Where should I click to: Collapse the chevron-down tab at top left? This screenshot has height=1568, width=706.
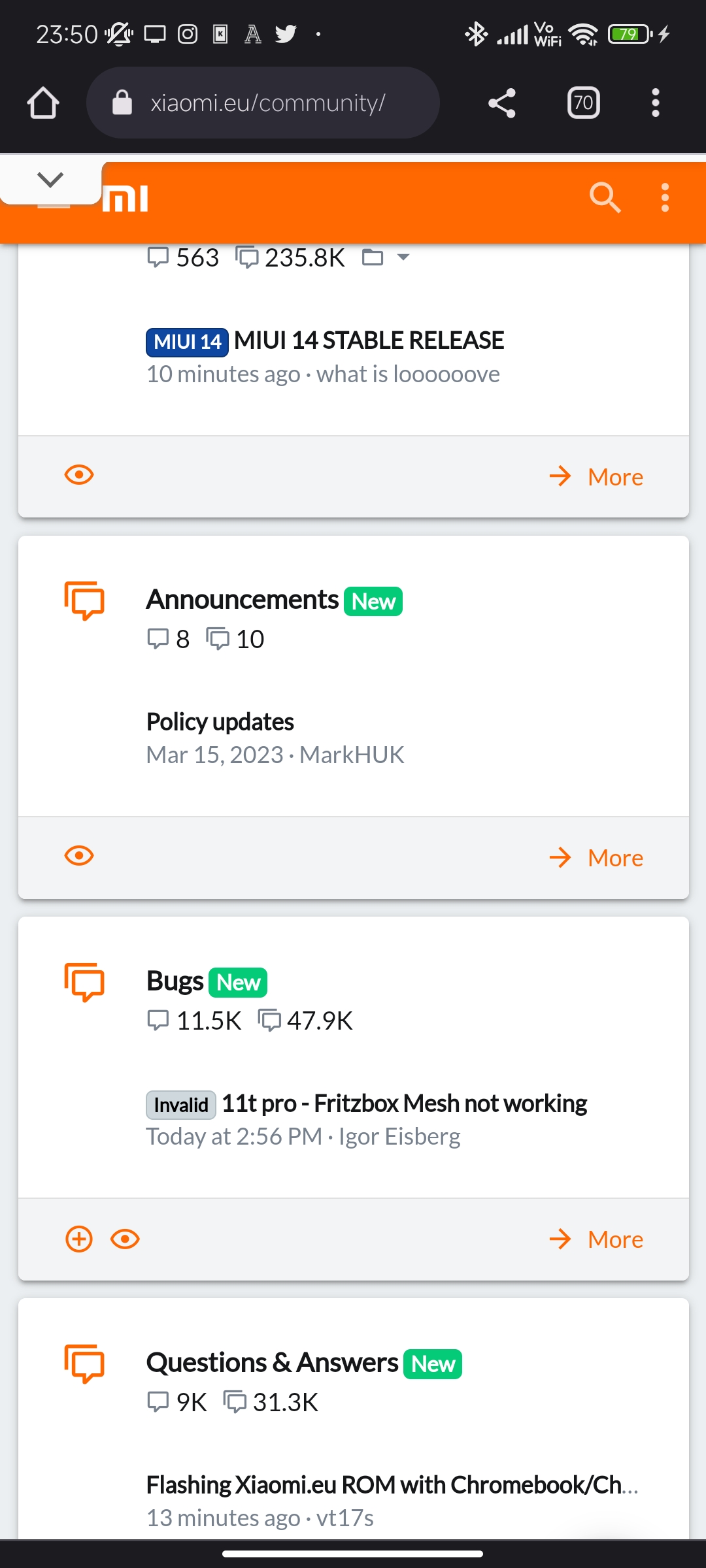[x=50, y=179]
